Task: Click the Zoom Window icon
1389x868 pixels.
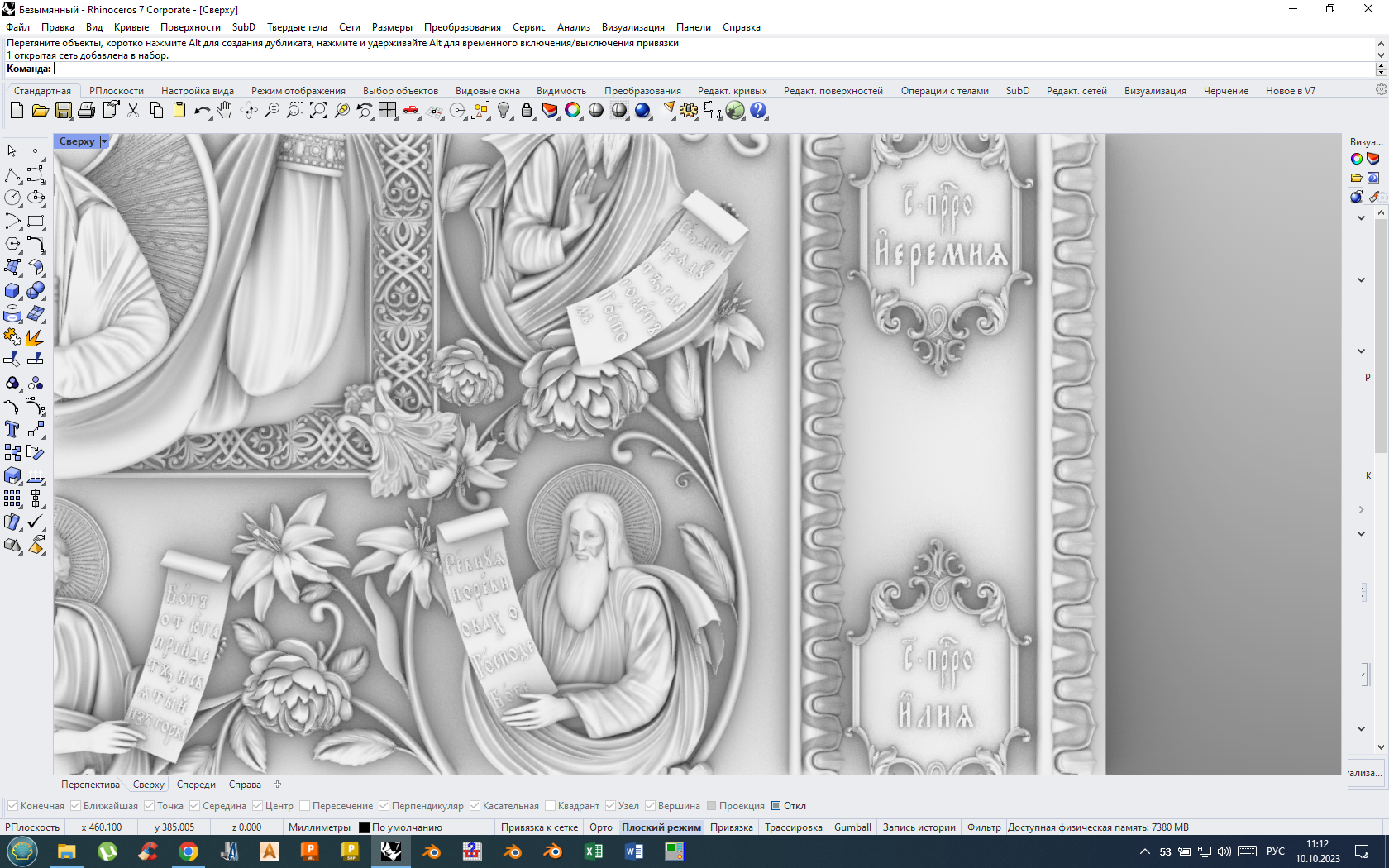Action: [294, 110]
